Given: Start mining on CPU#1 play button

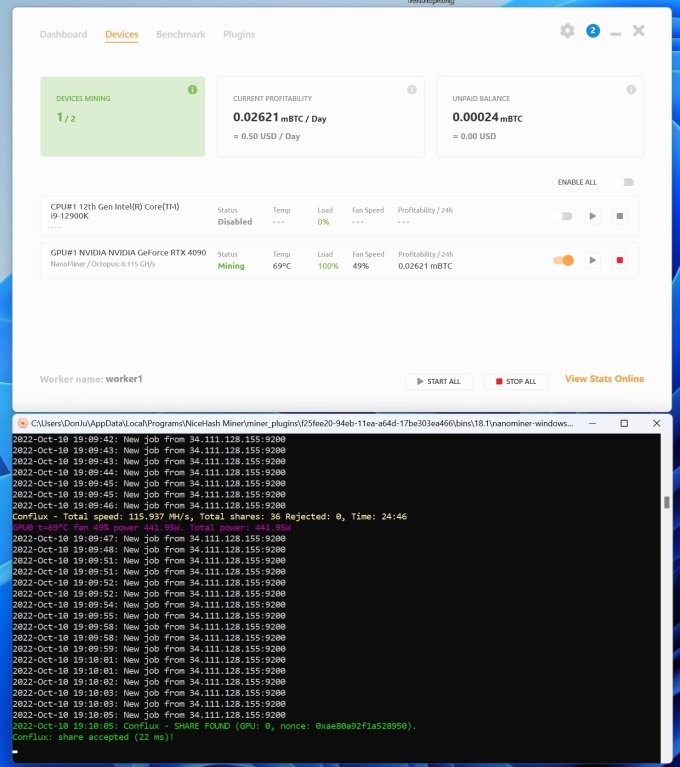Looking at the screenshot, I should pyautogui.click(x=592, y=216).
